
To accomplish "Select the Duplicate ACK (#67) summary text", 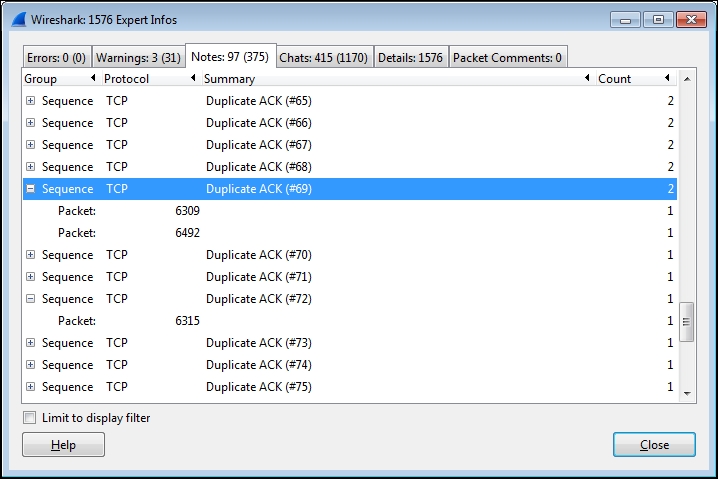I will point(259,145).
